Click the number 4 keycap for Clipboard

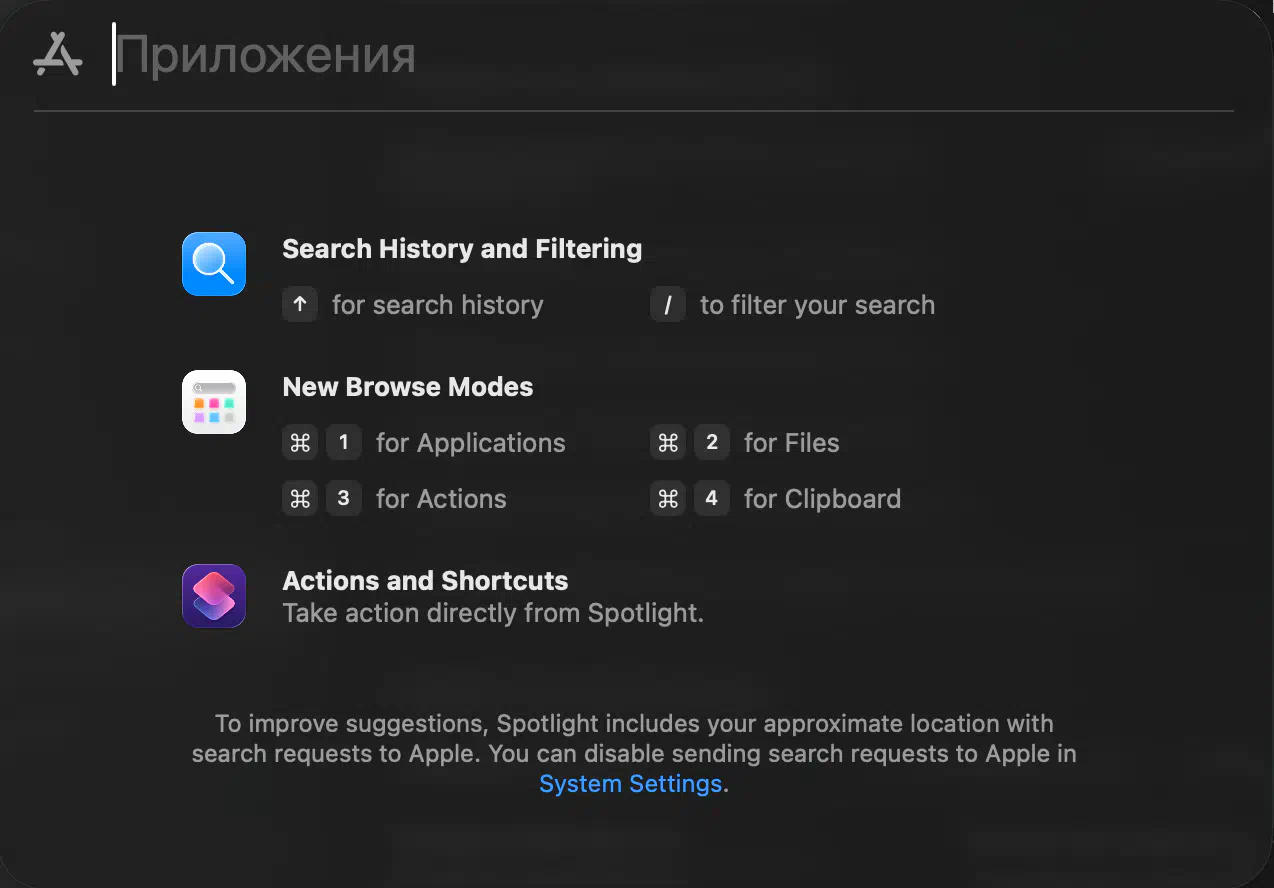[x=711, y=499]
